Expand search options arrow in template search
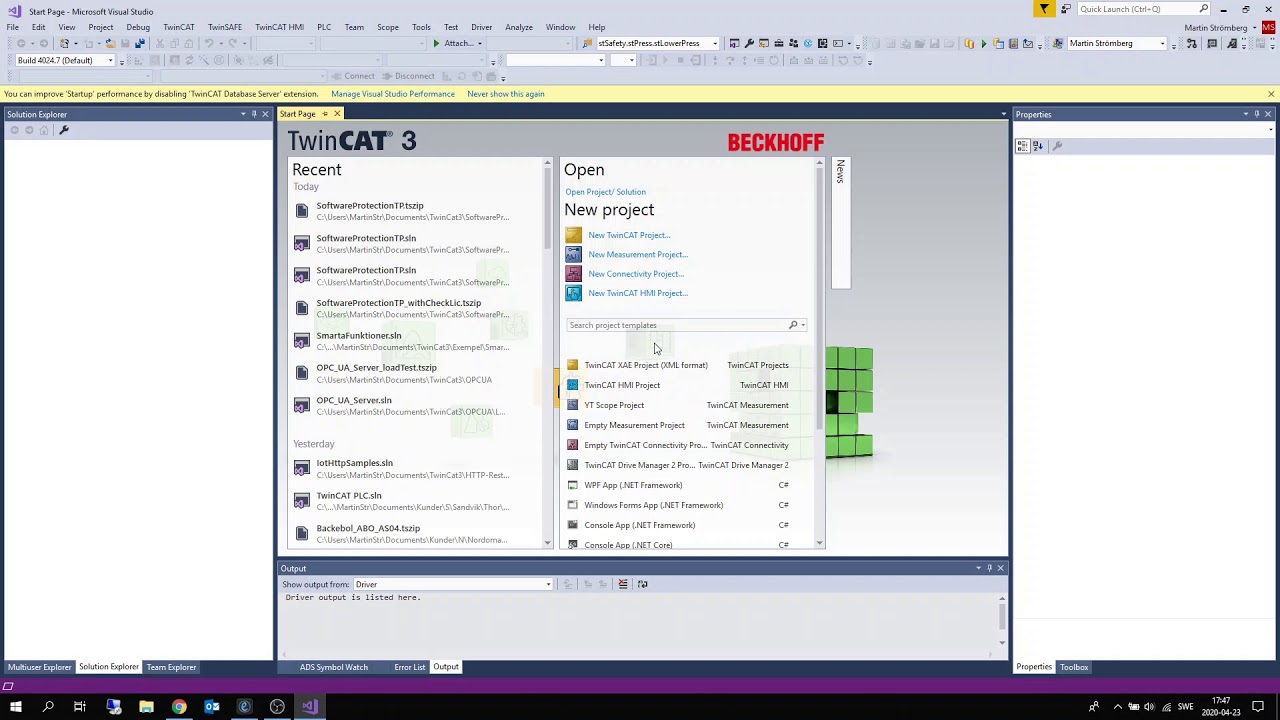Image resolution: width=1280 pixels, height=720 pixels. coord(802,325)
